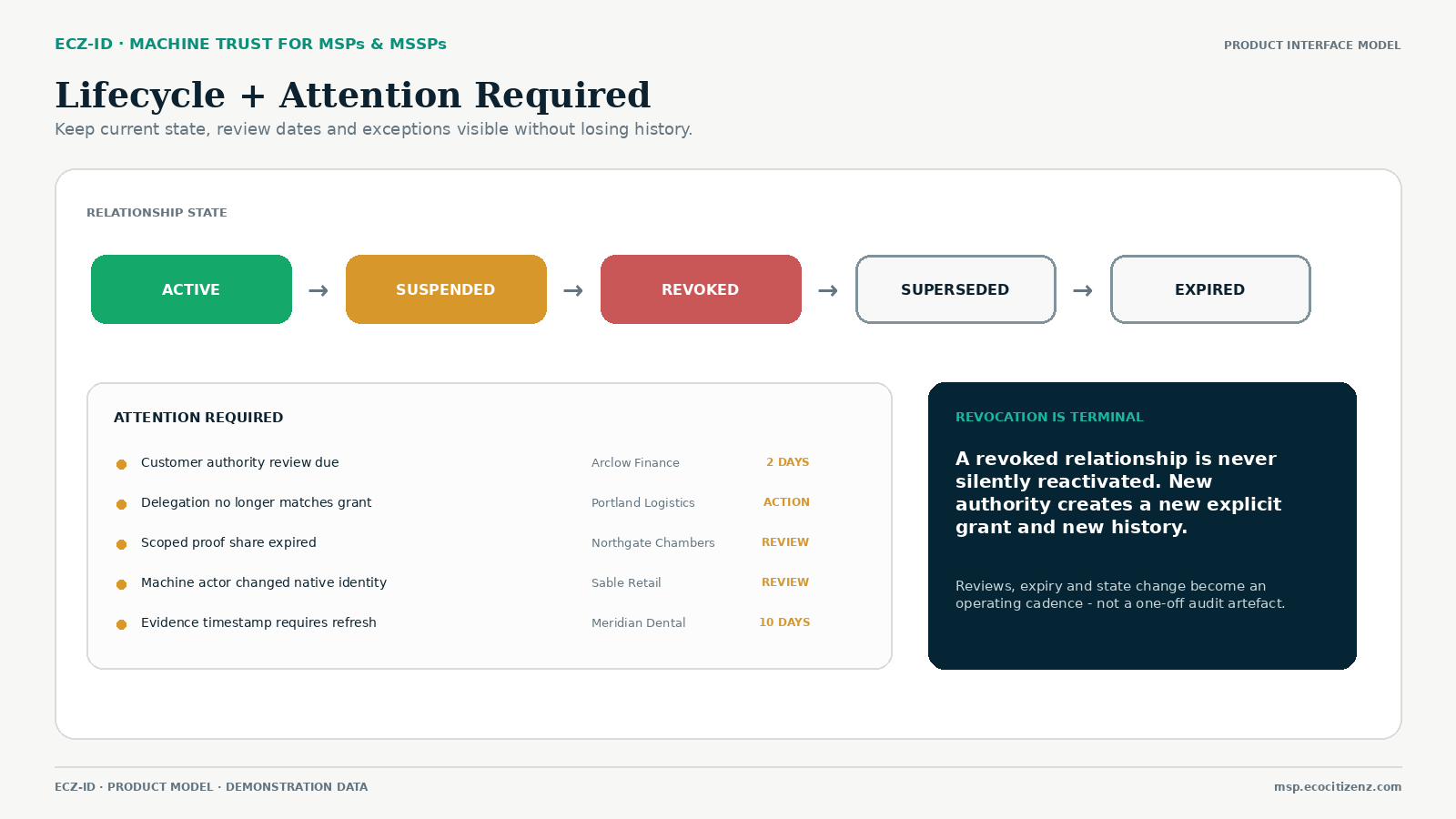
Task: Click the Meridian Dental customer name
Action: click(x=639, y=622)
